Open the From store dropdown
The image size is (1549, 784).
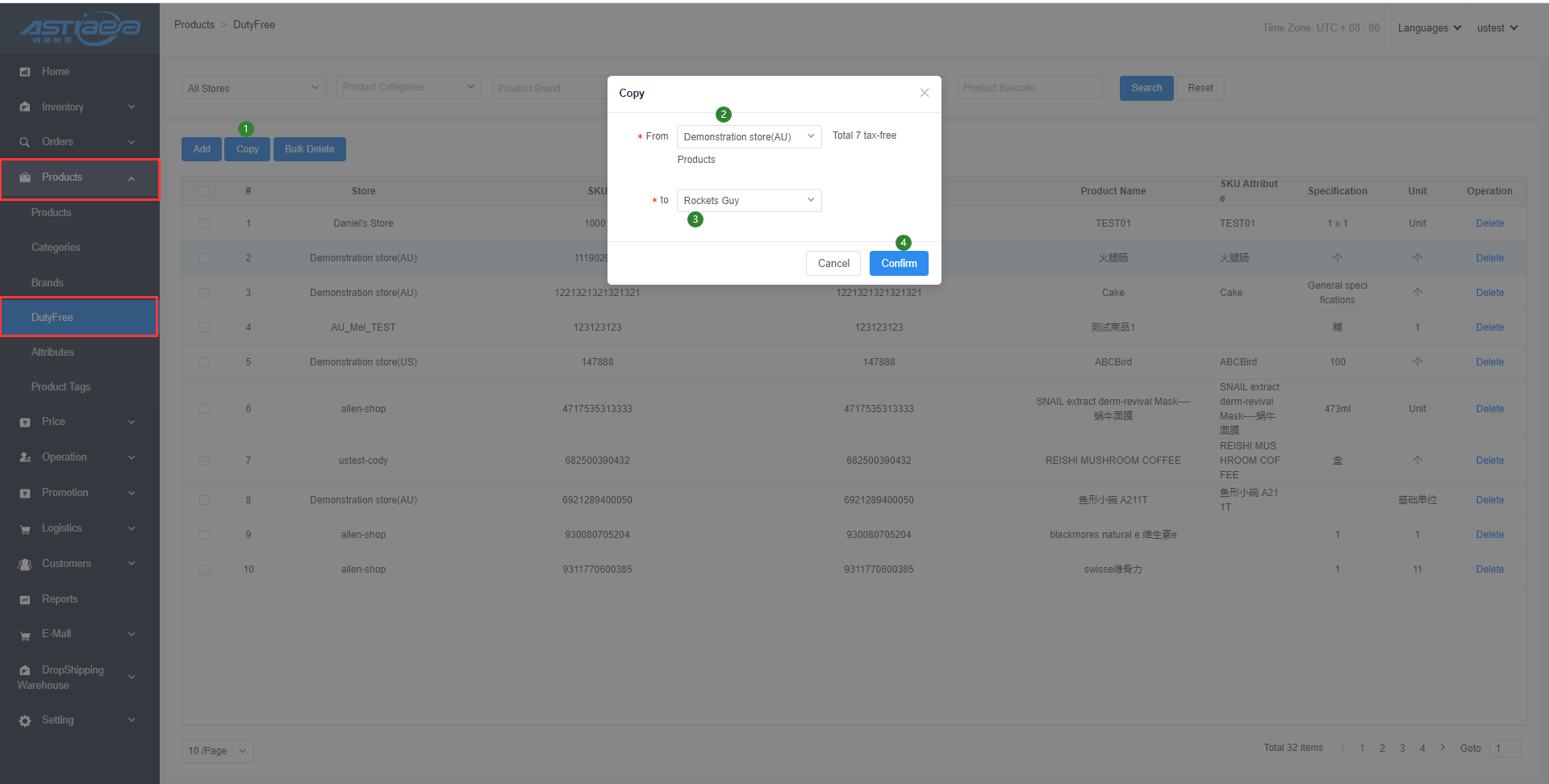[x=749, y=136]
